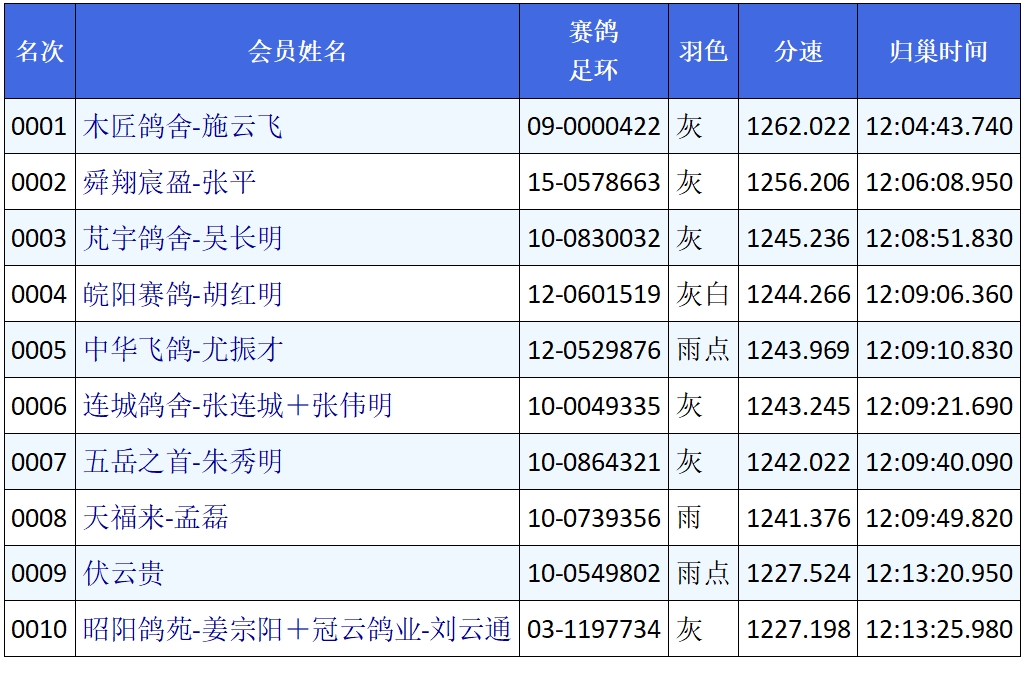
Task: Select return time 12:09:40.090
Action: pyautogui.click(x=939, y=462)
